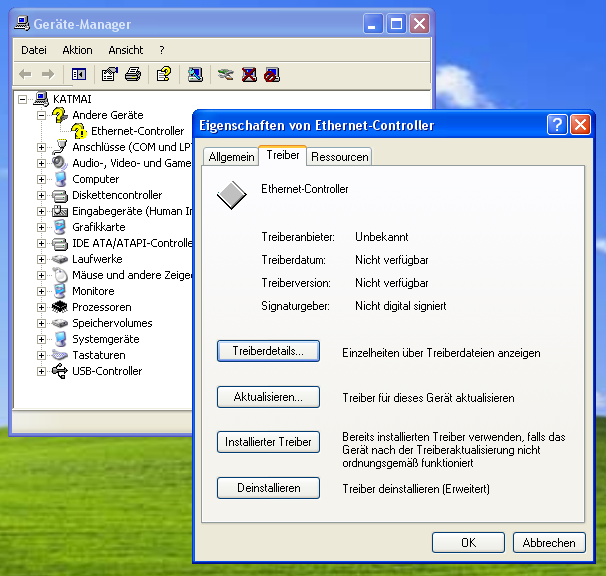The image size is (606, 576).
Task: Click the Print toolbar icon
Action: [x=133, y=74]
